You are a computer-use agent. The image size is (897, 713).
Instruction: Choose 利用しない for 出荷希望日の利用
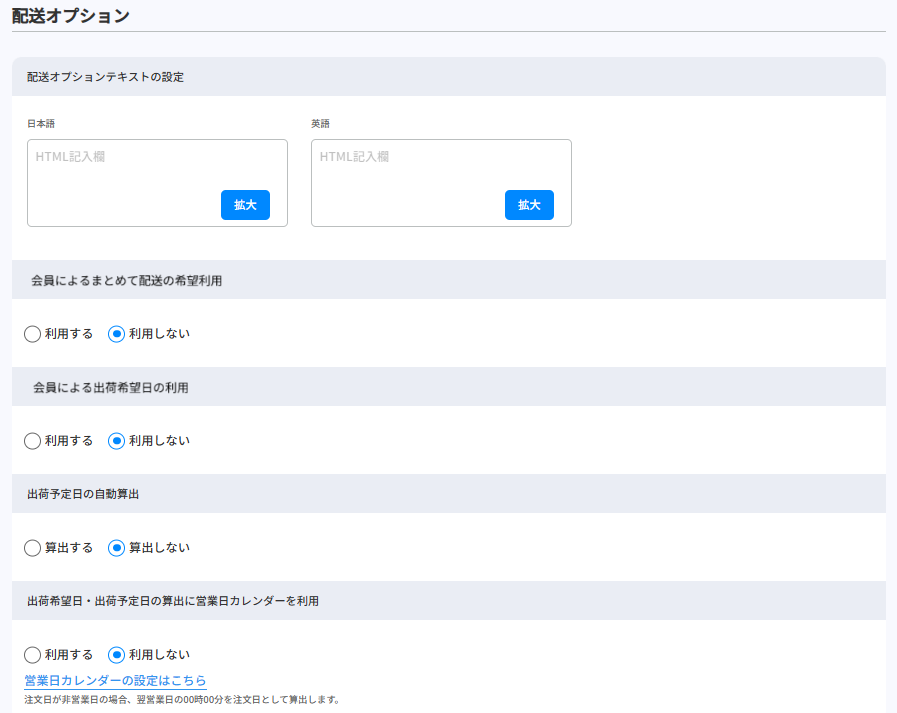pos(117,441)
